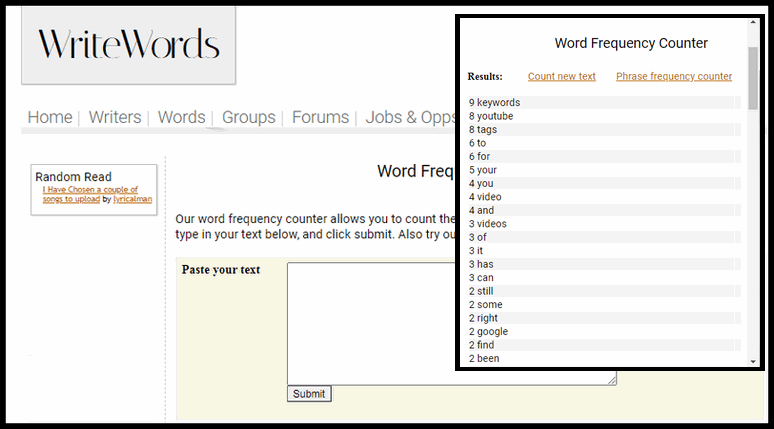The width and height of the screenshot is (774, 429).
Task: Open the Words navigation item
Action: click(181, 117)
